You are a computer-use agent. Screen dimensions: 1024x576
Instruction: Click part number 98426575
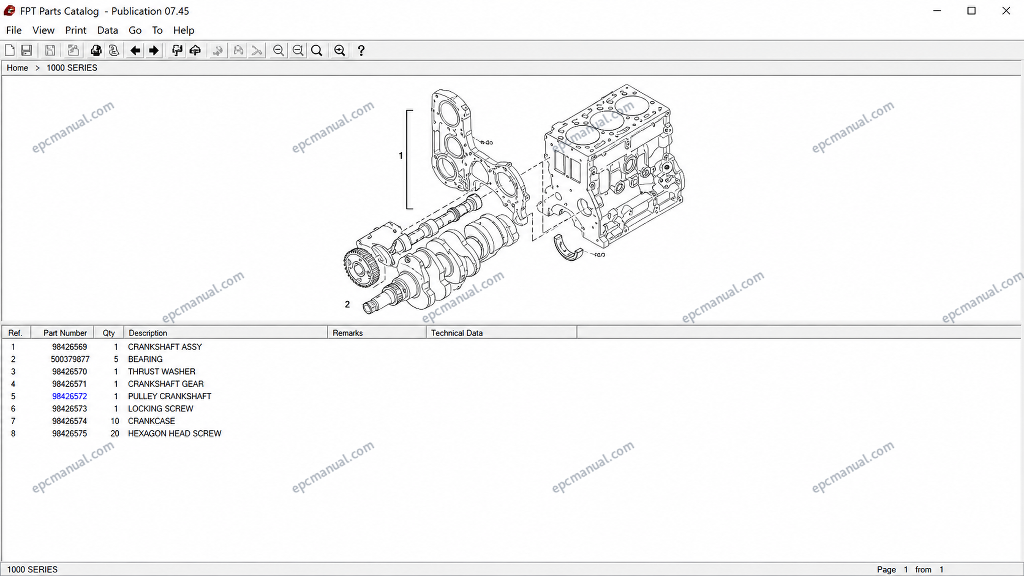pyautogui.click(x=69, y=434)
